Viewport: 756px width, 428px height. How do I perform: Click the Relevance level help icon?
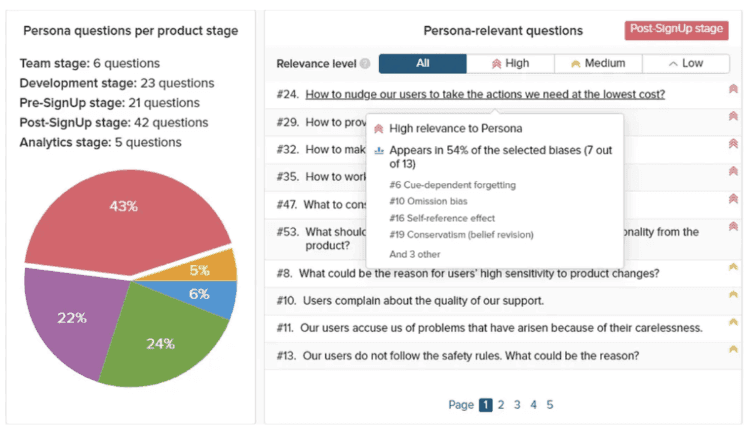point(365,64)
